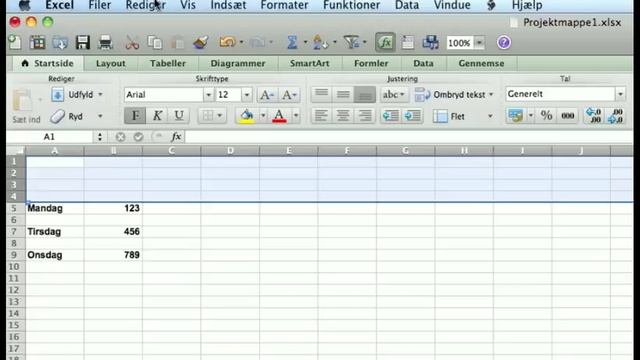
Task: Toggle align text right
Action: (364, 116)
